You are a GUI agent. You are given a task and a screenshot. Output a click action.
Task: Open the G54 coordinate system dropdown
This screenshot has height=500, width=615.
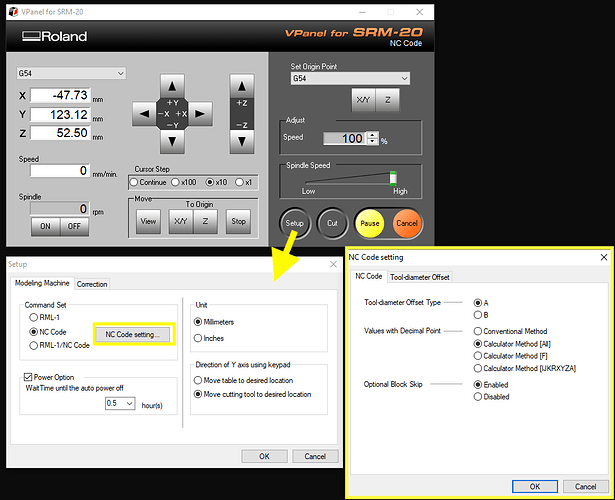(71, 73)
